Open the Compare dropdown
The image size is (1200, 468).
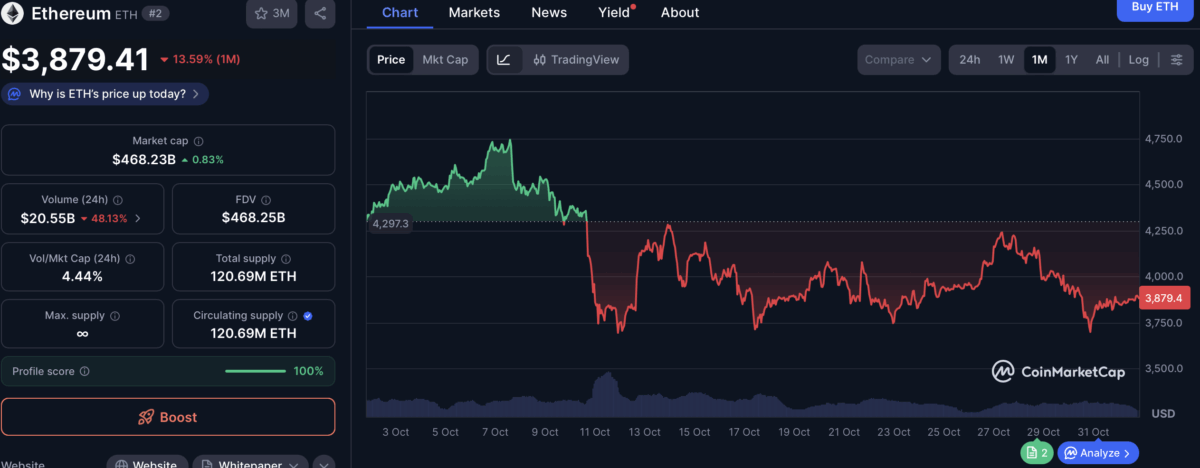pos(898,60)
